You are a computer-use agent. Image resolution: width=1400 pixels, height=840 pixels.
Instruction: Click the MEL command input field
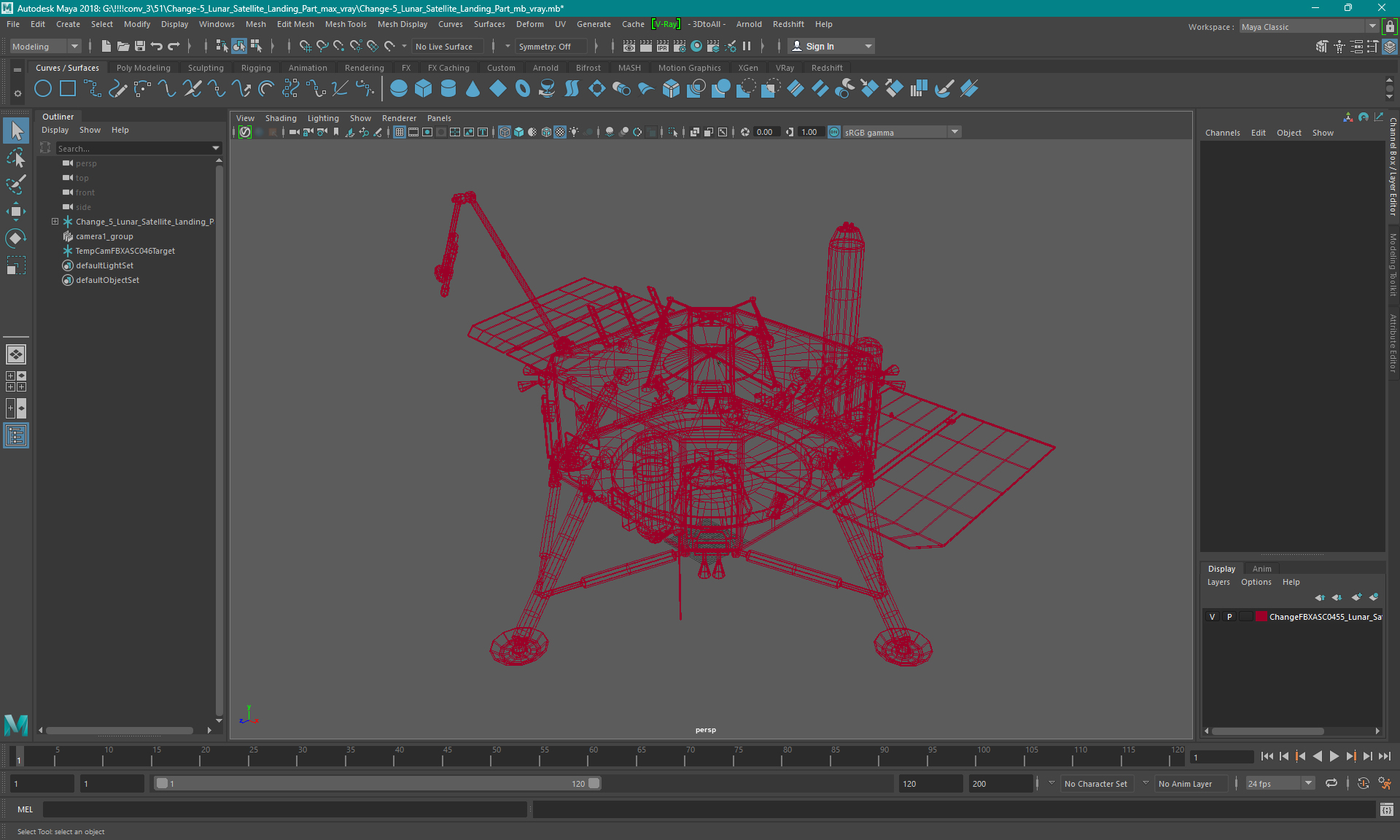pyautogui.click(x=285, y=809)
